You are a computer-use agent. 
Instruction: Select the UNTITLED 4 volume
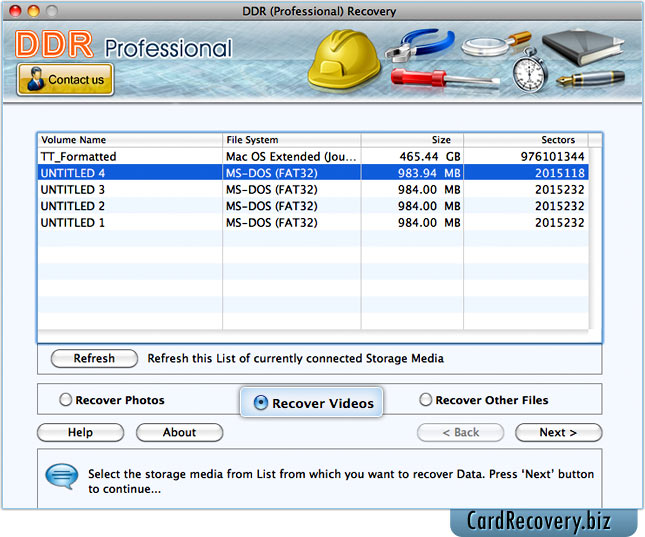pyautogui.click(x=313, y=173)
